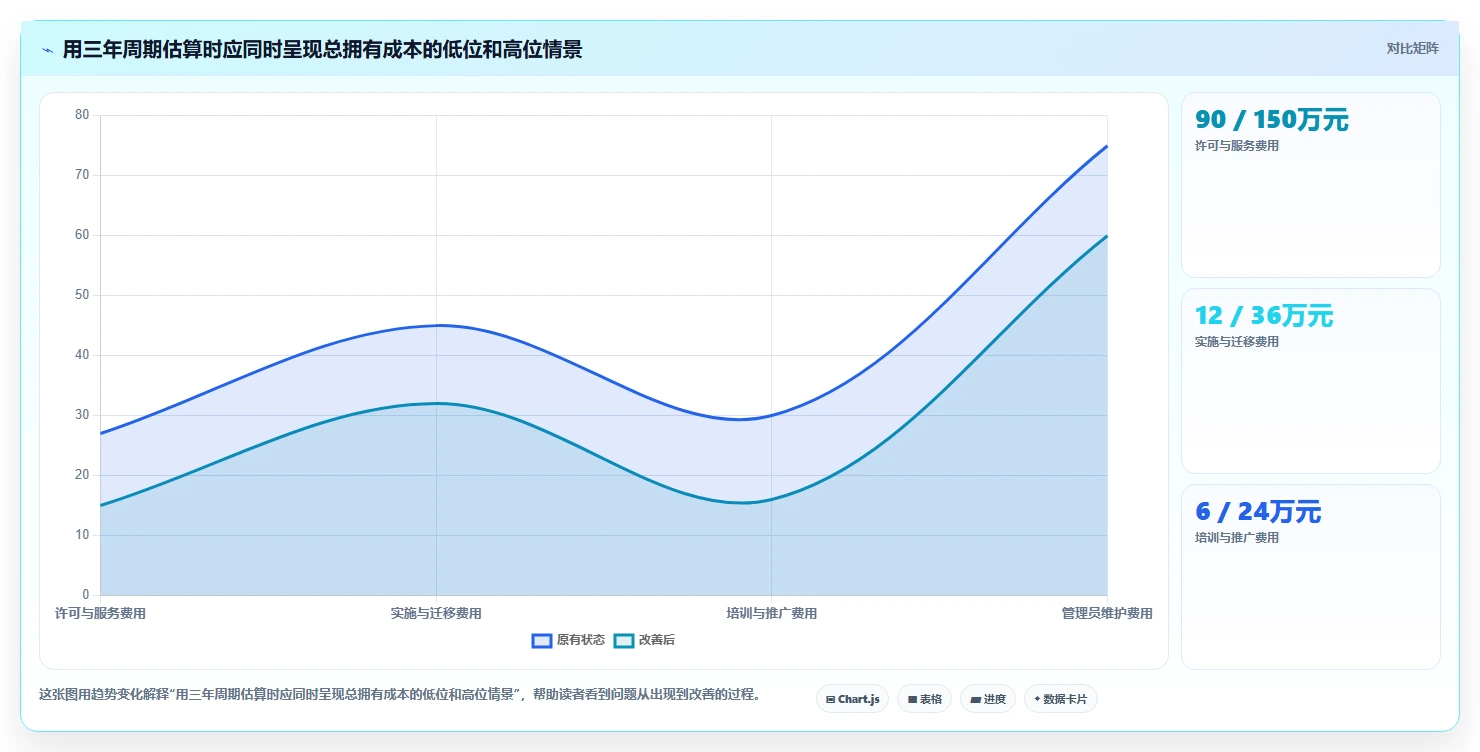1480x752 pixels.
Task: Click the y-axis value 80
Action: [82, 115]
